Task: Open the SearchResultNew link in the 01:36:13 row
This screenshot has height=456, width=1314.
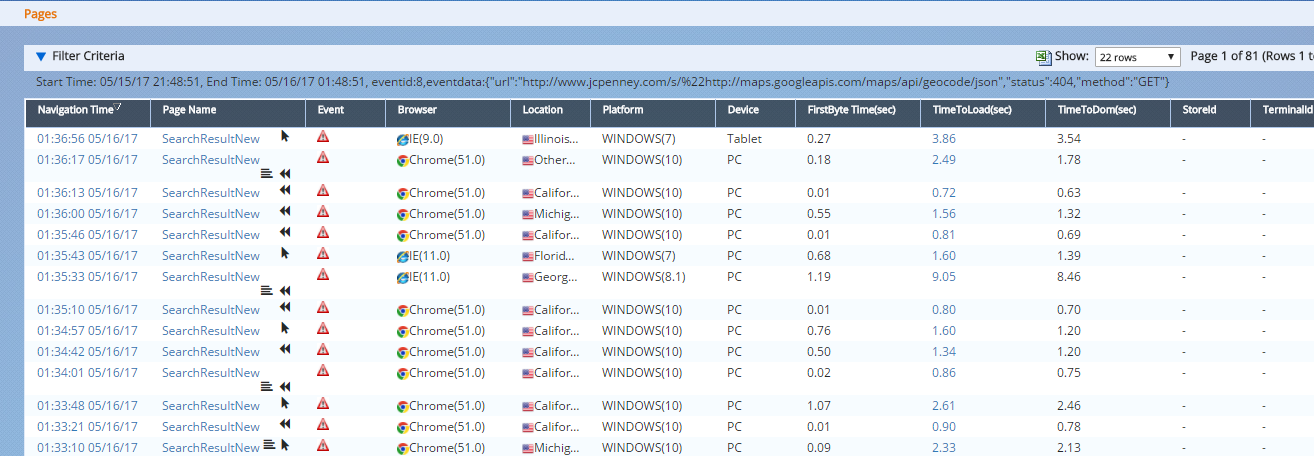Action: 211,193
